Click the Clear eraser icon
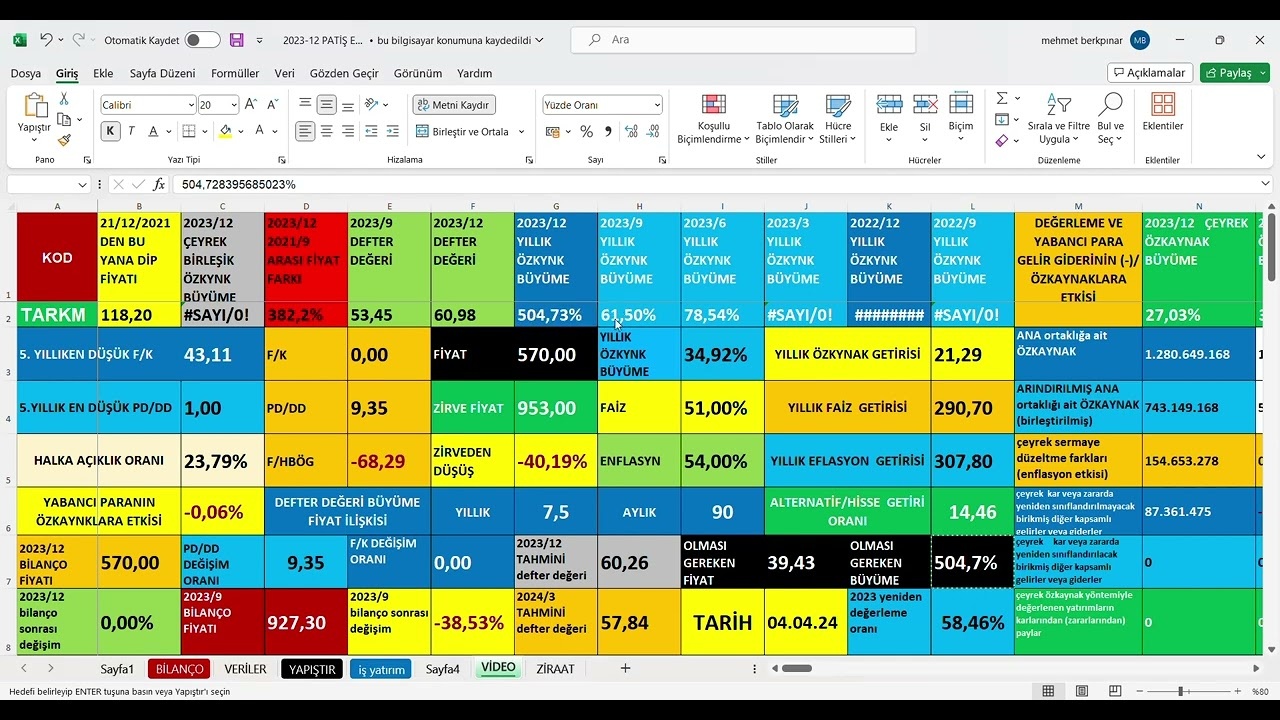Image resolution: width=1280 pixels, height=720 pixels. click(1002, 140)
